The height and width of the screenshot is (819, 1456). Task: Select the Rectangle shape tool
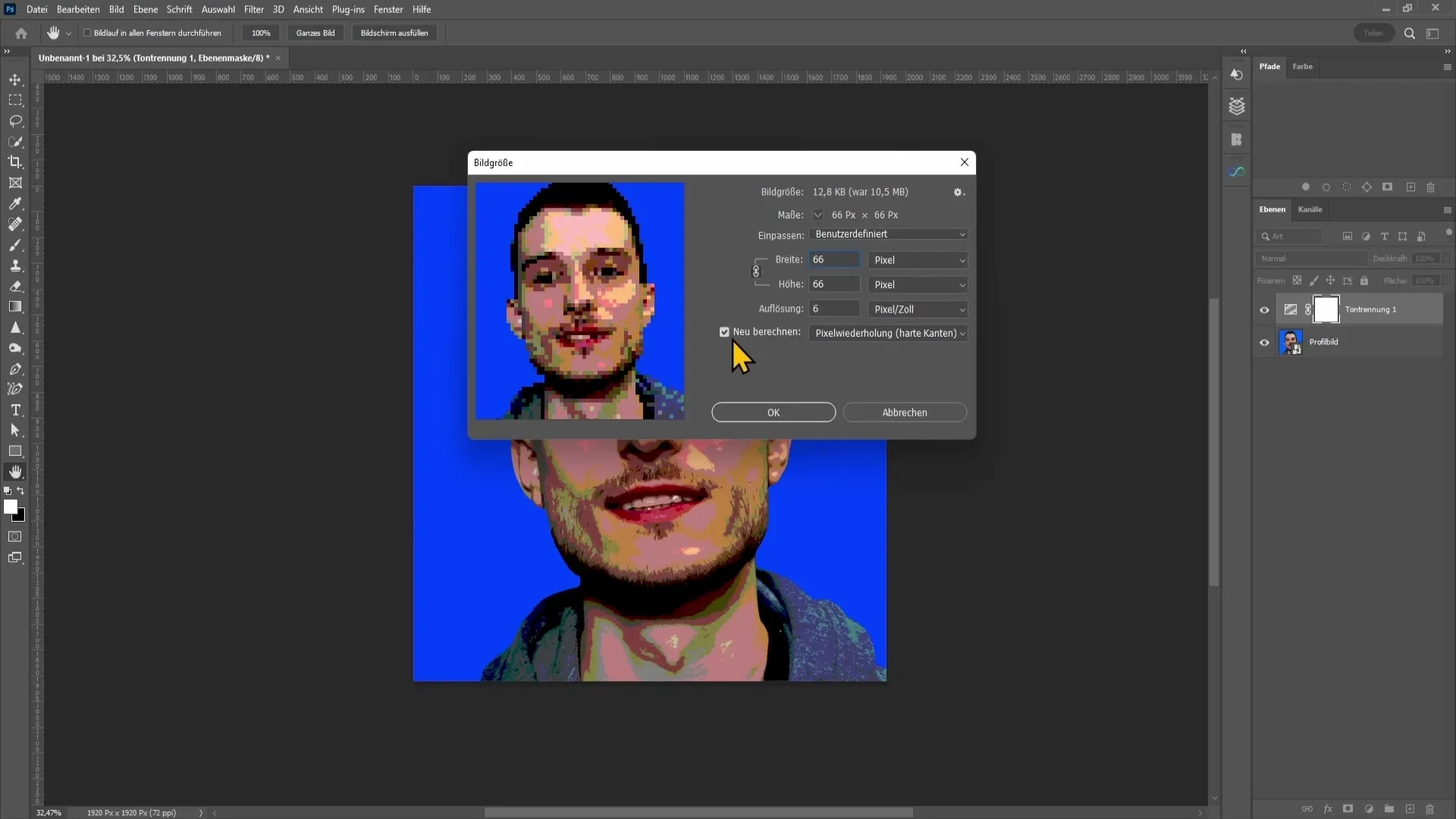coord(15,451)
